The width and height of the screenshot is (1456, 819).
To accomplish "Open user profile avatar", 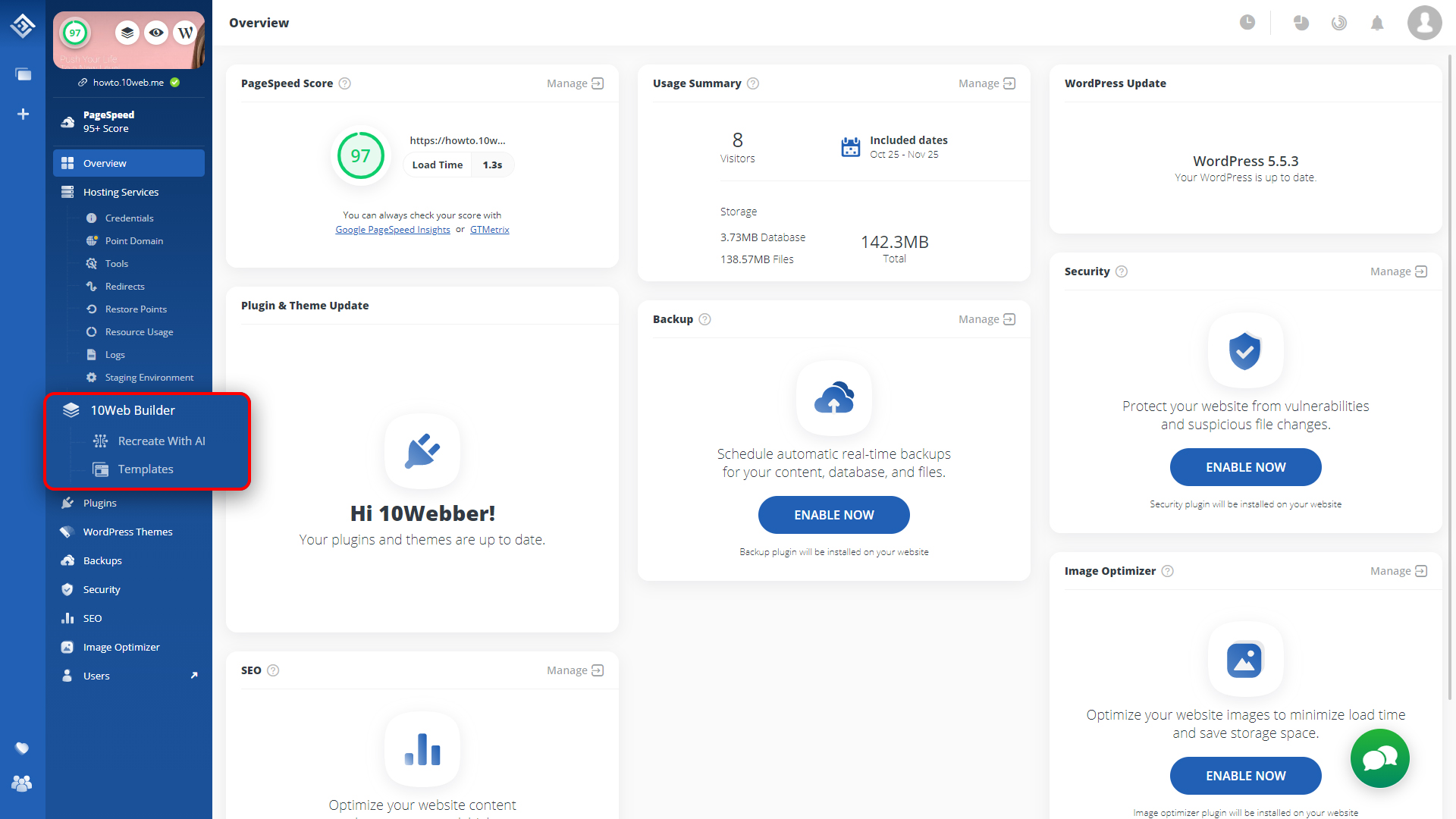I will click(x=1425, y=23).
